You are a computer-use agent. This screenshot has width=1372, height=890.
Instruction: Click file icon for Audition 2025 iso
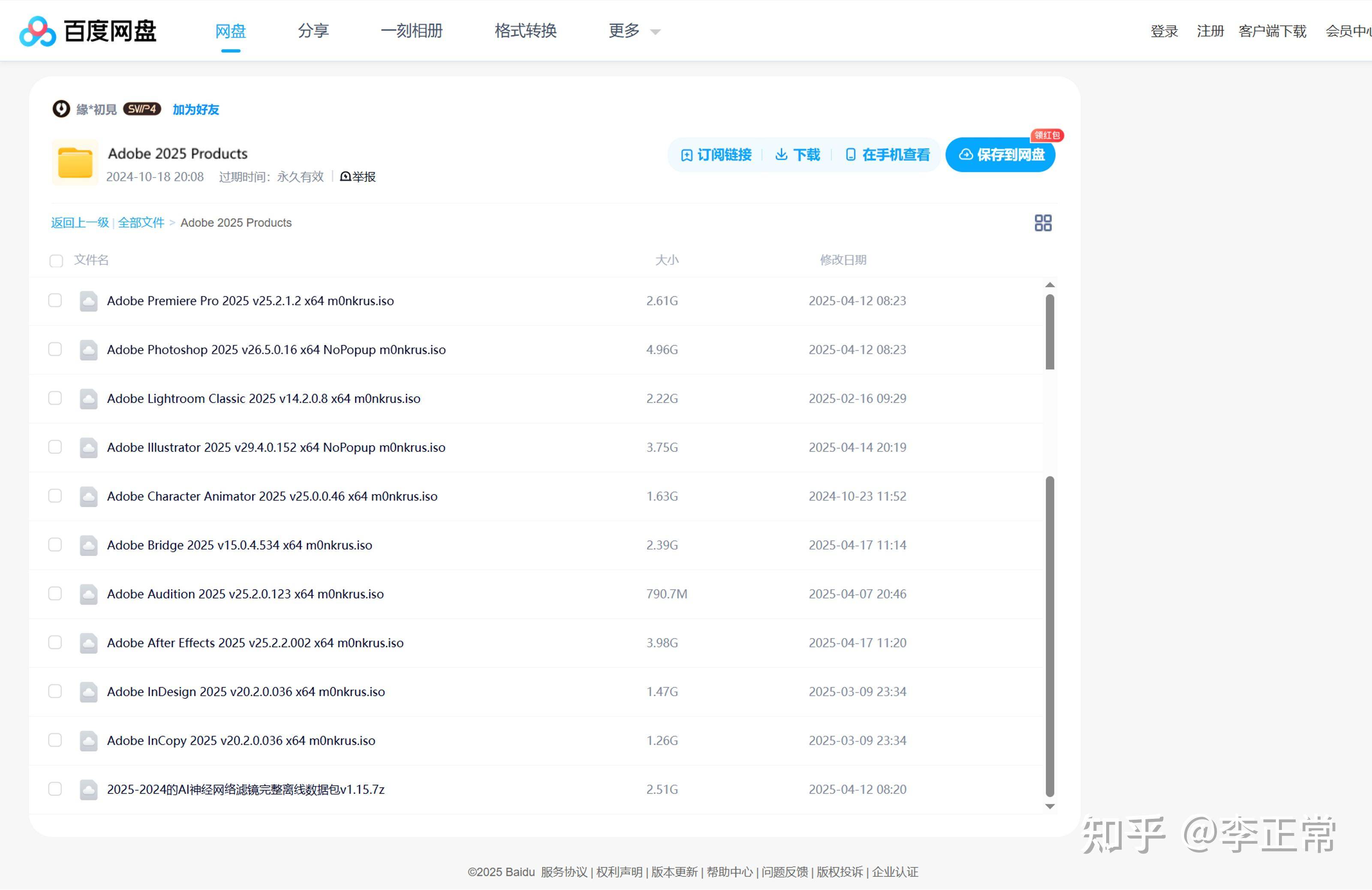point(88,594)
